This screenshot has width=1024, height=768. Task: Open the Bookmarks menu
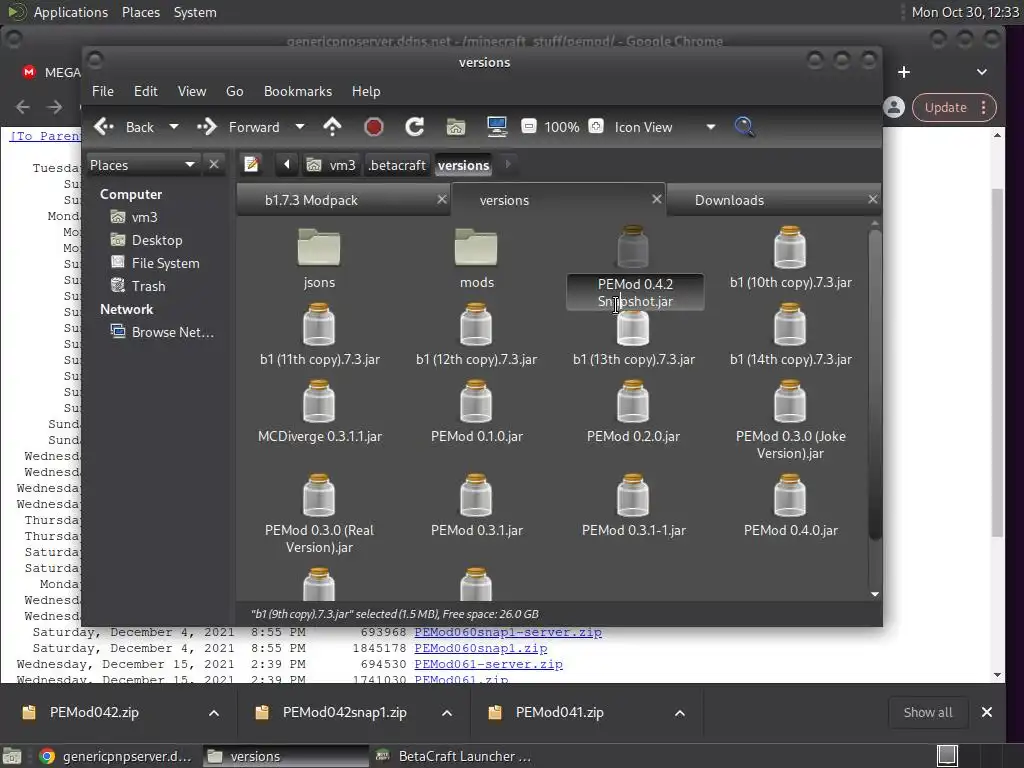point(298,91)
